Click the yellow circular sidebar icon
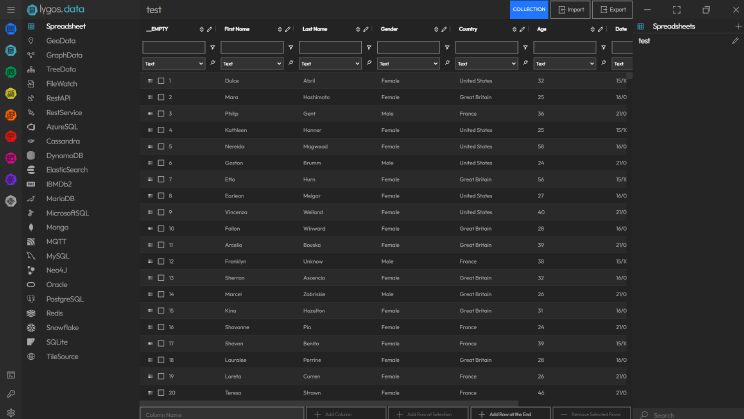The width and height of the screenshot is (744, 419). (10, 93)
